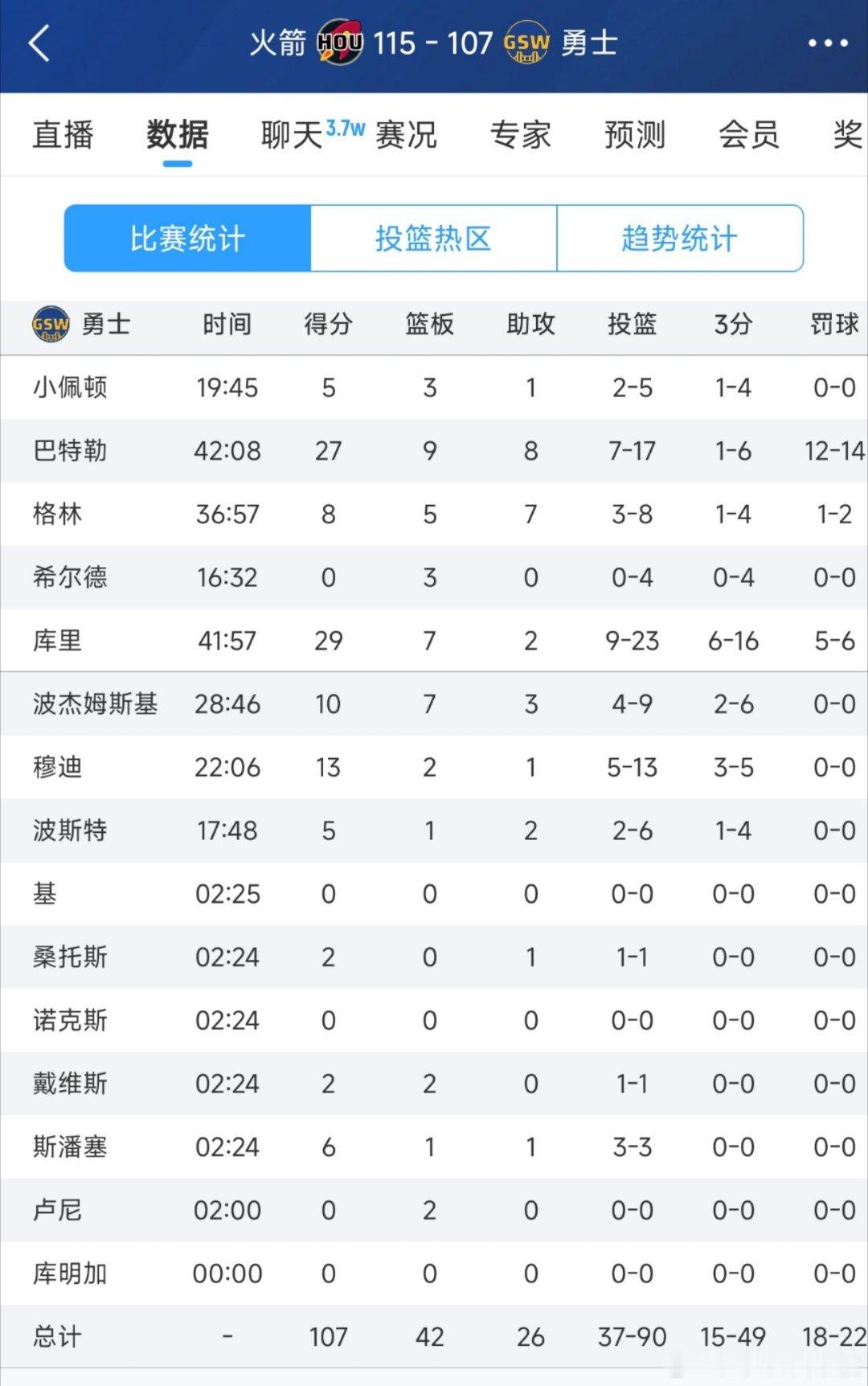Tap the back arrow icon
Image resolution: width=868 pixels, height=1386 pixels.
tap(39, 43)
